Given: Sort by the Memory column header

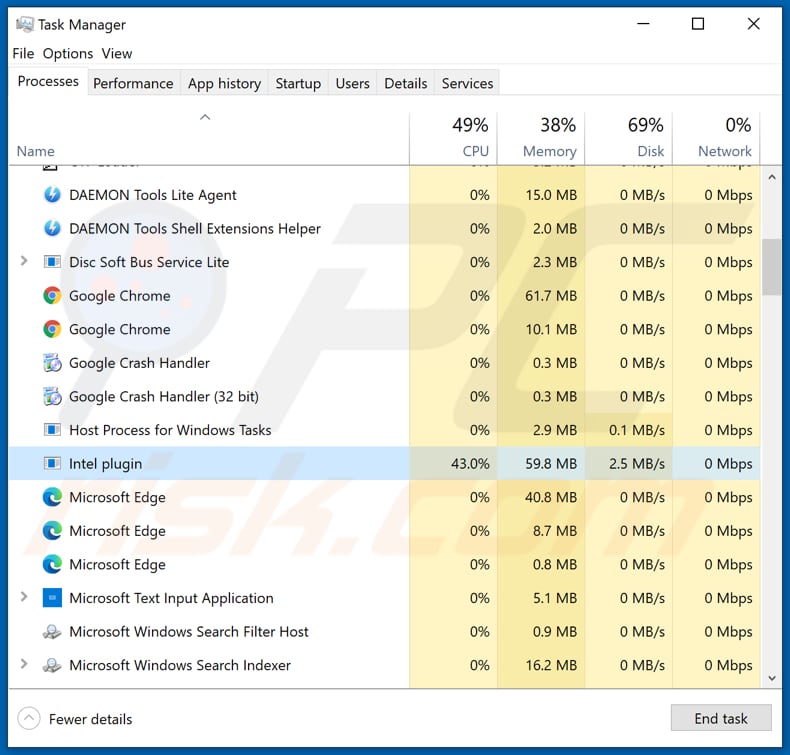Looking at the screenshot, I should (x=541, y=138).
